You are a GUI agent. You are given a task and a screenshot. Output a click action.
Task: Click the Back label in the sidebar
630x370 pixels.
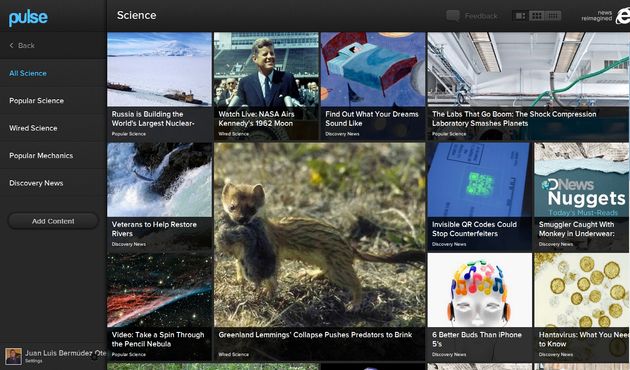pyautogui.click(x=26, y=45)
